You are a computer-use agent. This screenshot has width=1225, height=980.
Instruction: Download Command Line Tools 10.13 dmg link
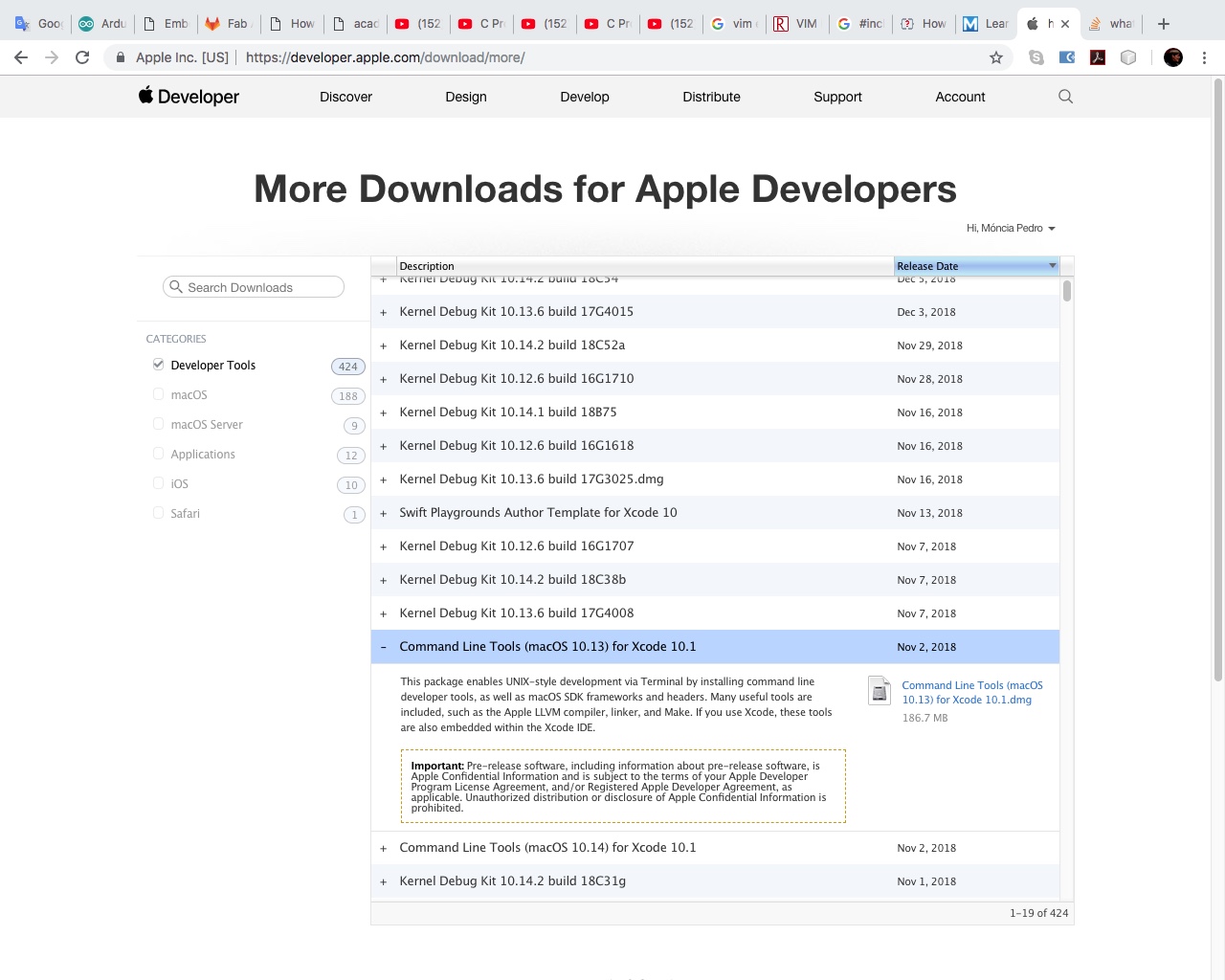pos(972,692)
